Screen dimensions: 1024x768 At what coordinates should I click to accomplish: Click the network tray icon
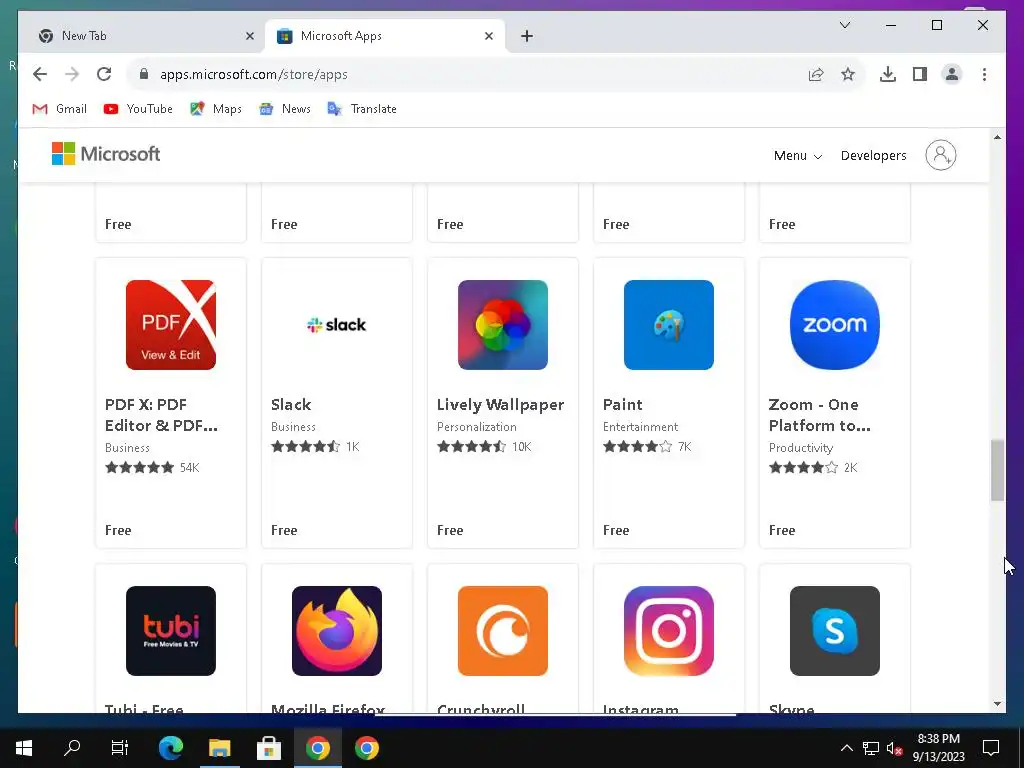tap(871, 748)
